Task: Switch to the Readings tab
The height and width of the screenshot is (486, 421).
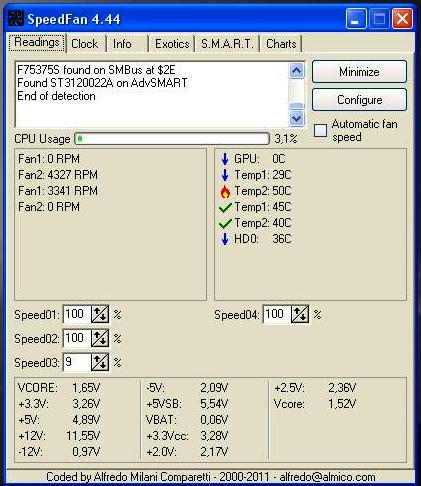Action: pos(37,42)
